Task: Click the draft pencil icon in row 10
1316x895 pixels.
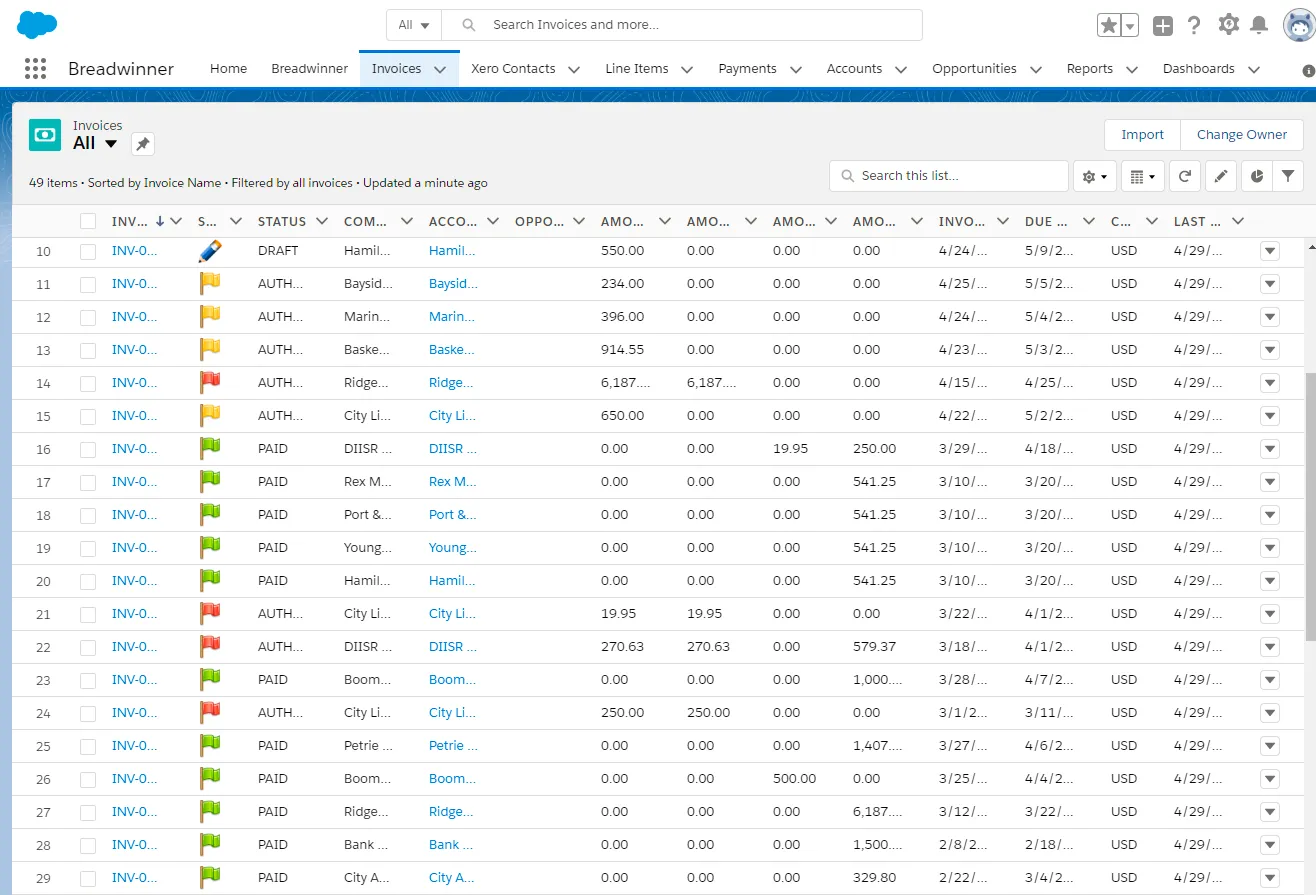Action: click(210, 251)
